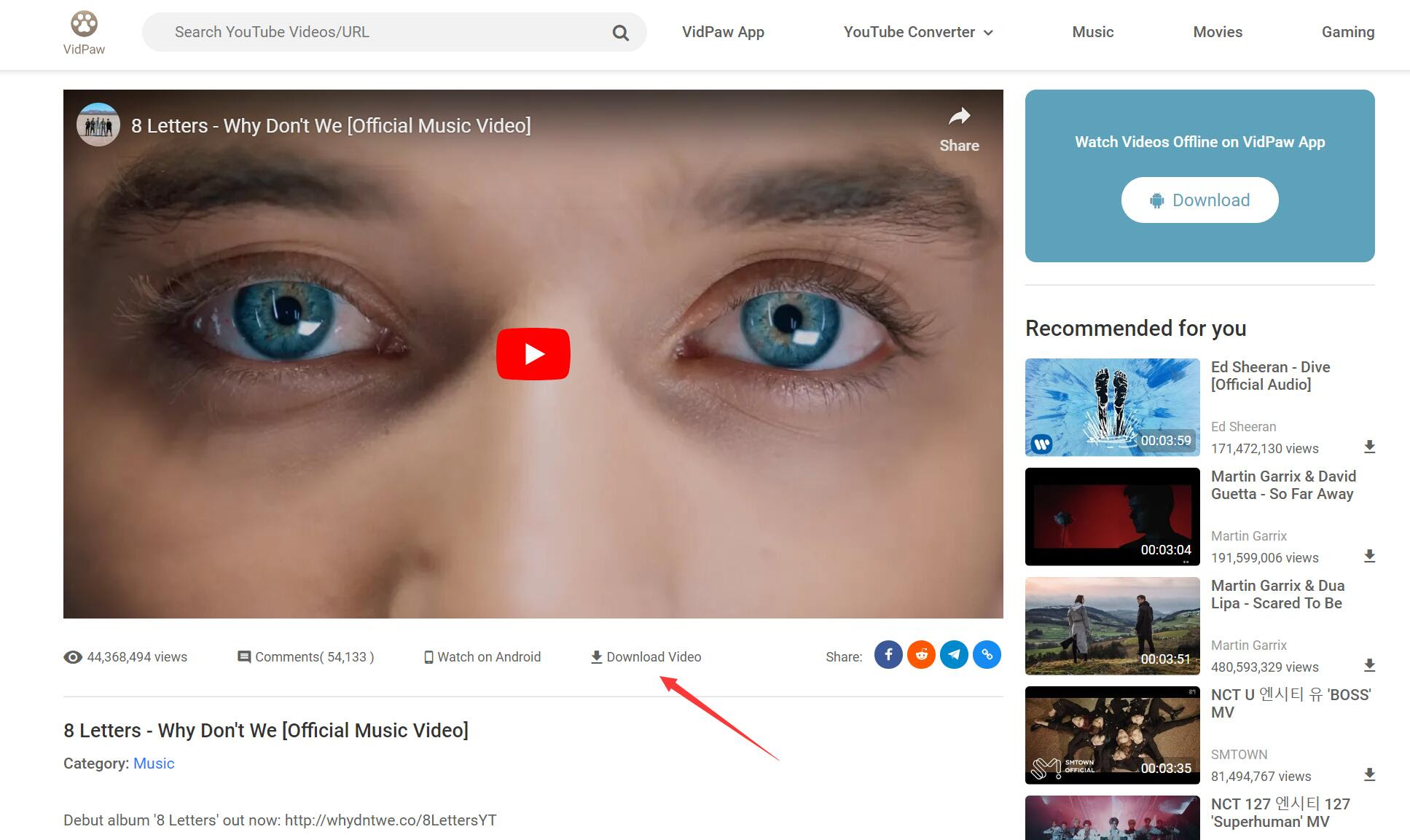Screen dimensions: 1410x840
Task: Open the NCT U 'BOSS' MV title
Action: tap(1290, 703)
